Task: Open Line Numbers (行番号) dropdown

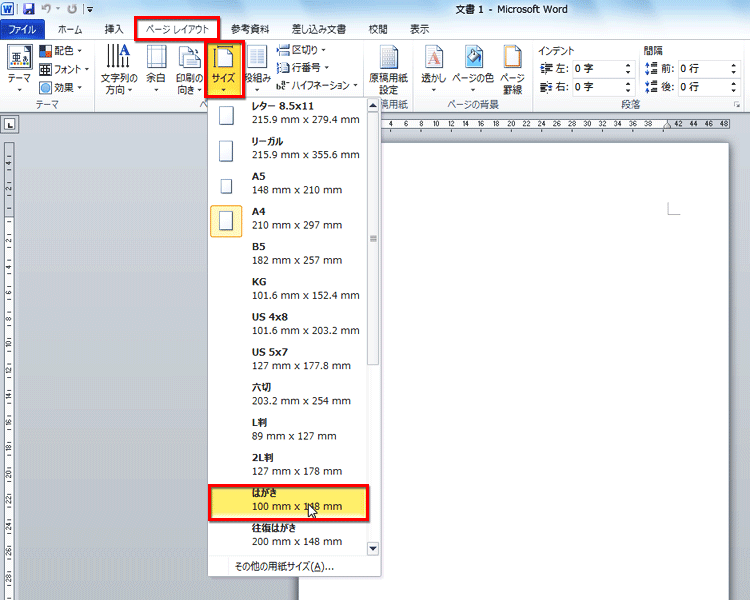Action: 303,67
